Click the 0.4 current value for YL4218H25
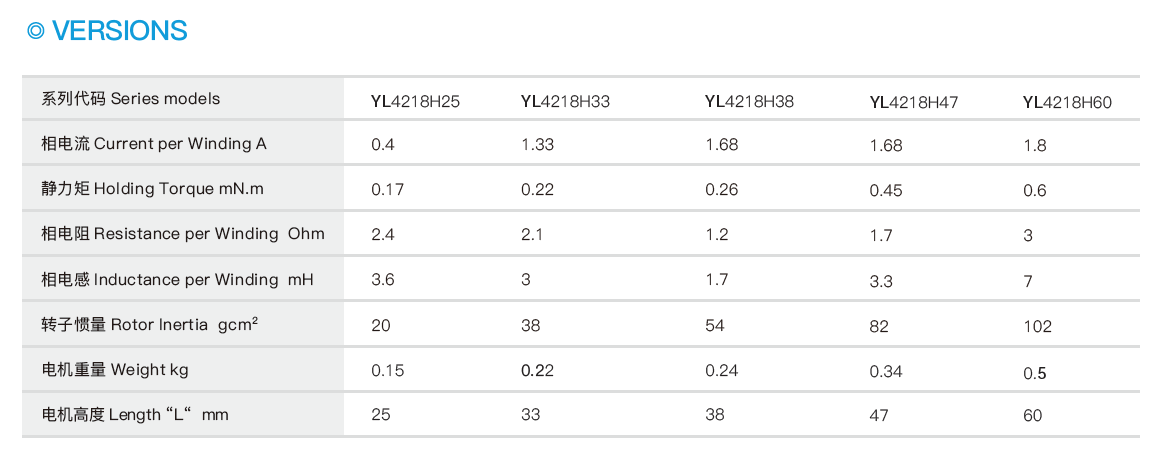Image resolution: width=1166 pixels, height=465 pixels. point(383,145)
